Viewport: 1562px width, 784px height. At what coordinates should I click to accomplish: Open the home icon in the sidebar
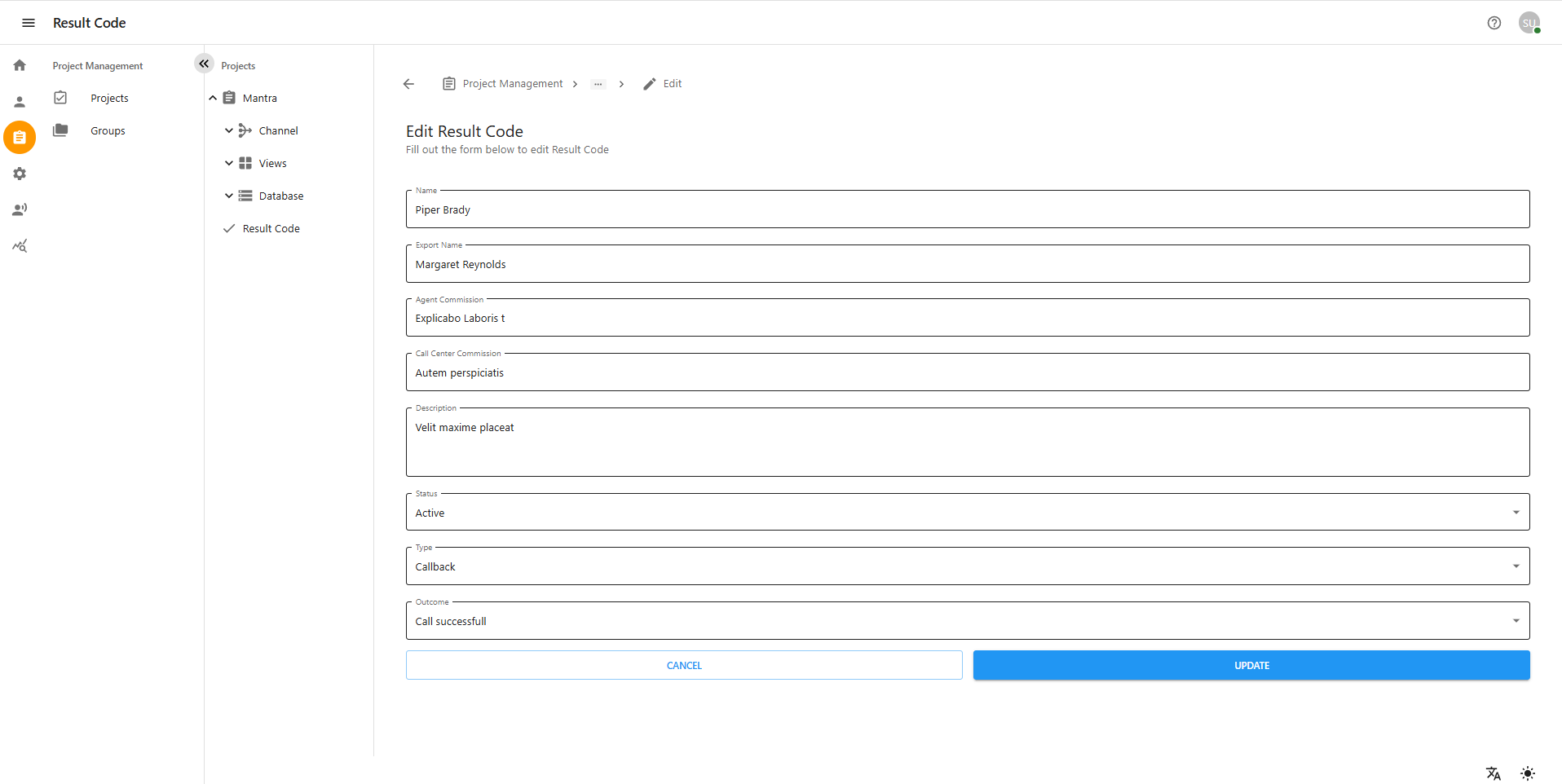pyautogui.click(x=19, y=64)
